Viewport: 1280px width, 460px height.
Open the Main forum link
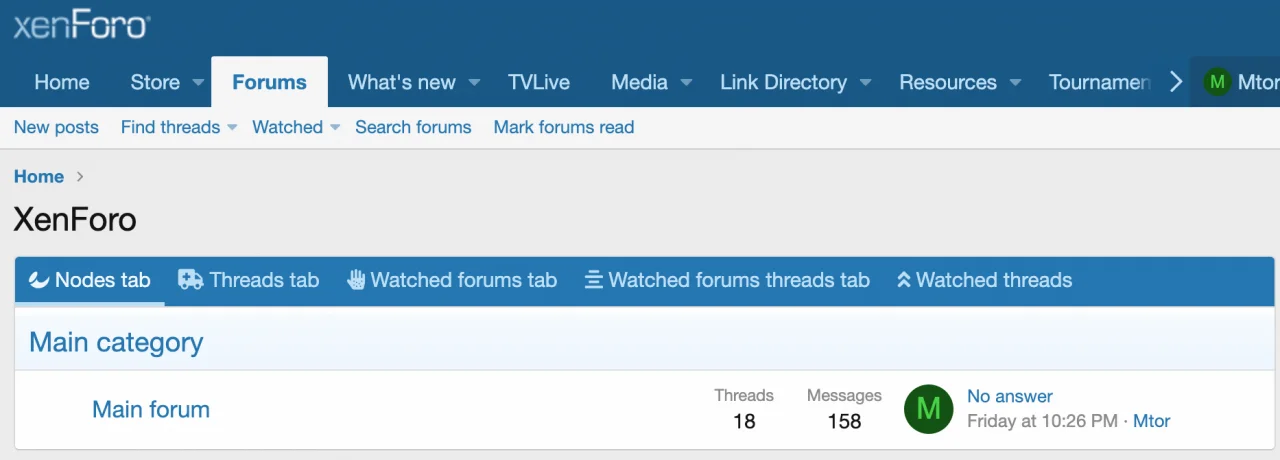(151, 409)
